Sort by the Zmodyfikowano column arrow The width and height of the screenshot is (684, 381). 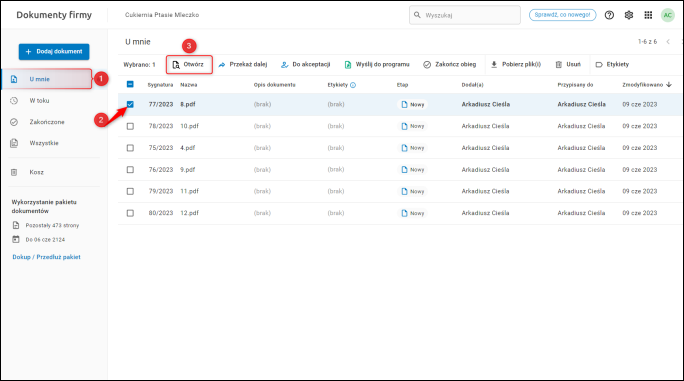click(669, 85)
